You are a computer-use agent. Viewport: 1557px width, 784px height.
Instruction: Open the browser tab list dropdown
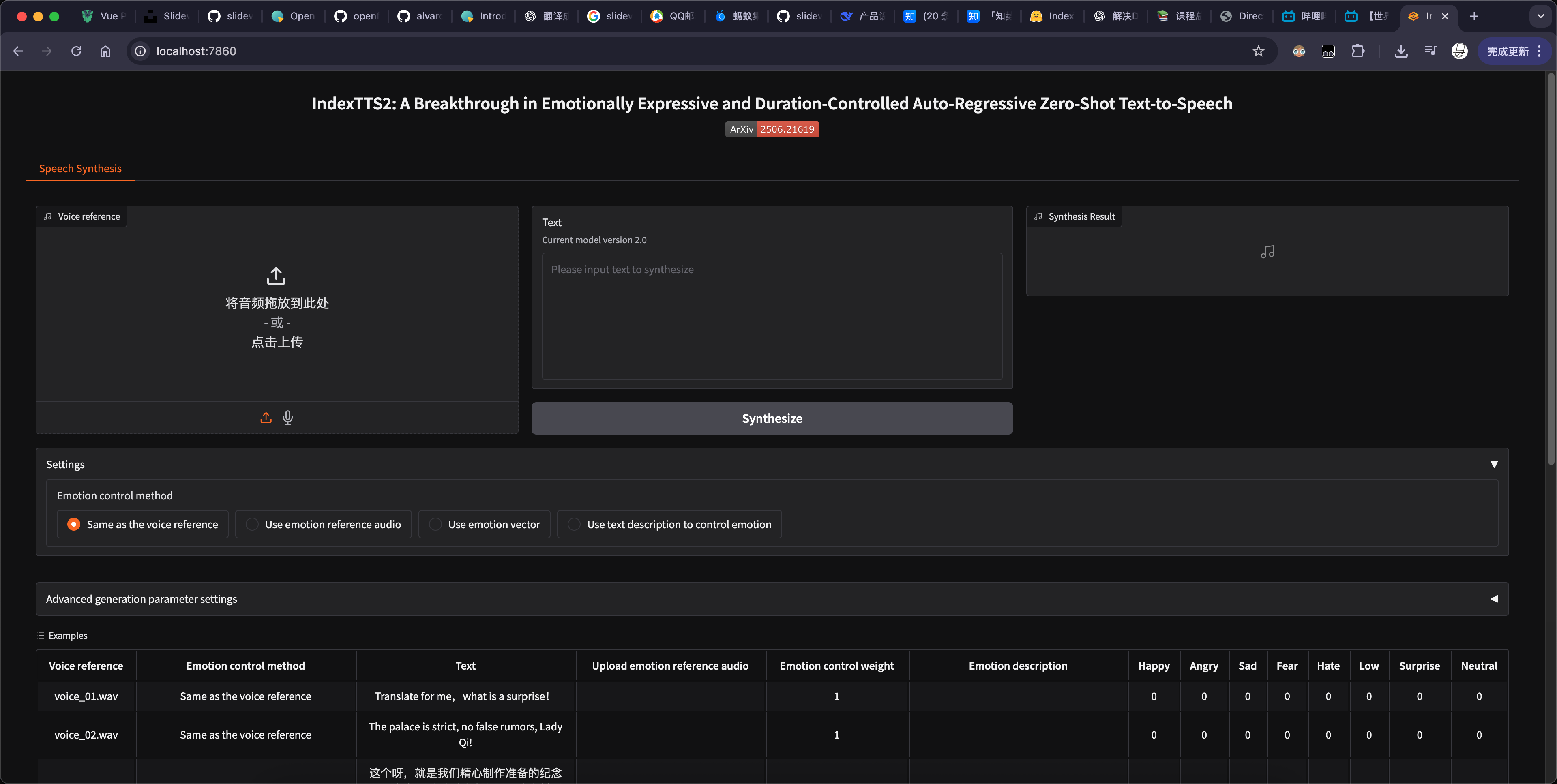click(x=1540, y=16)
